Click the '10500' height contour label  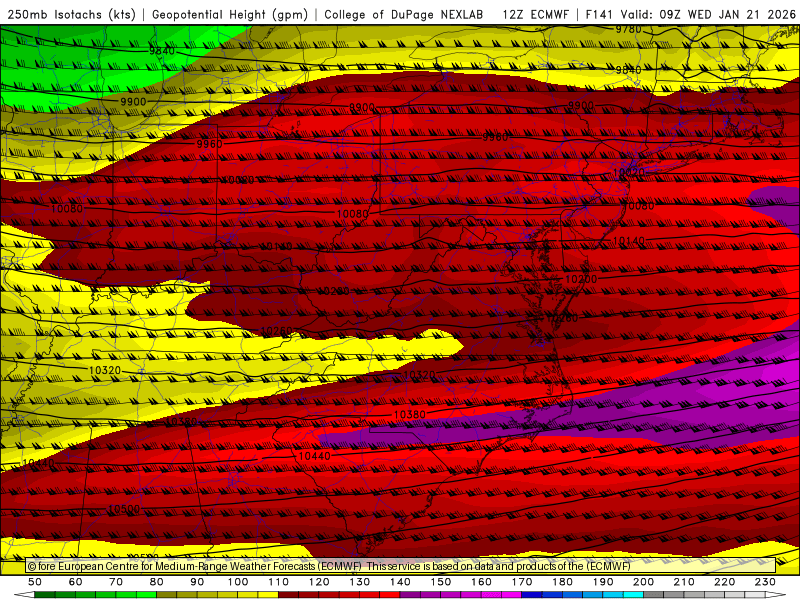124,509
